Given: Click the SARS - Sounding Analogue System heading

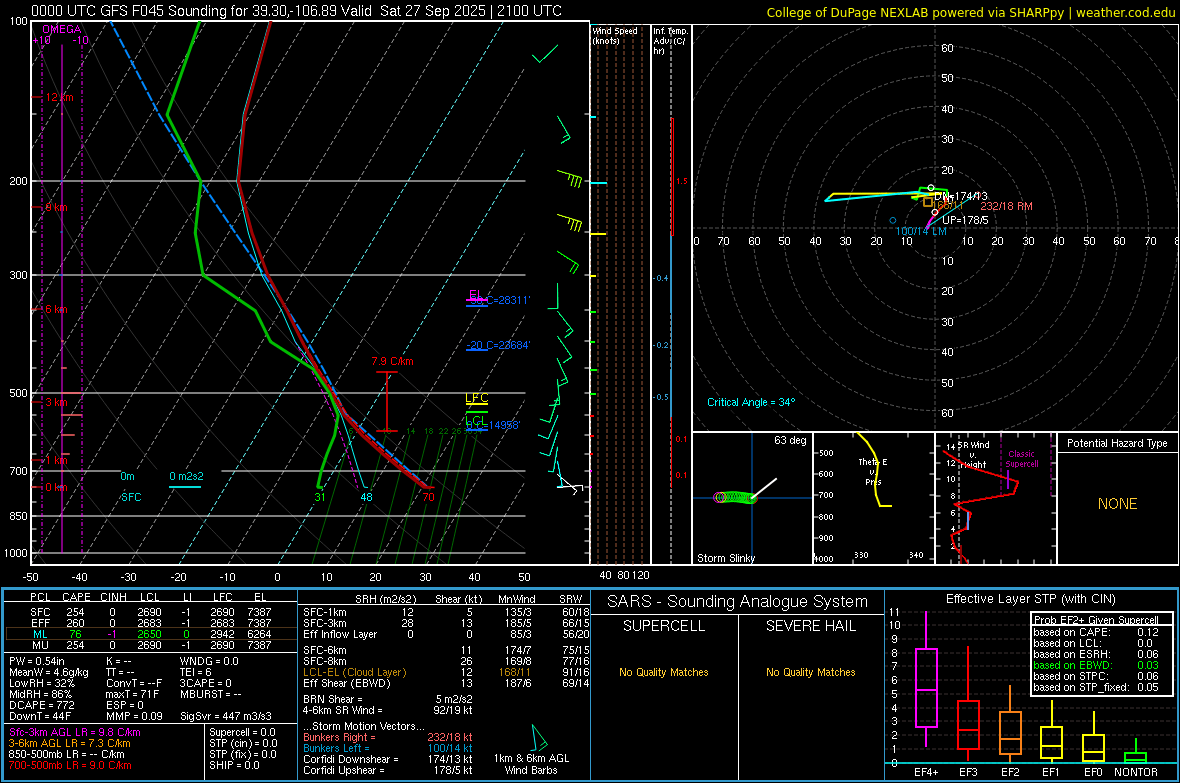Looking at the screenshot, I should [738, 602].
